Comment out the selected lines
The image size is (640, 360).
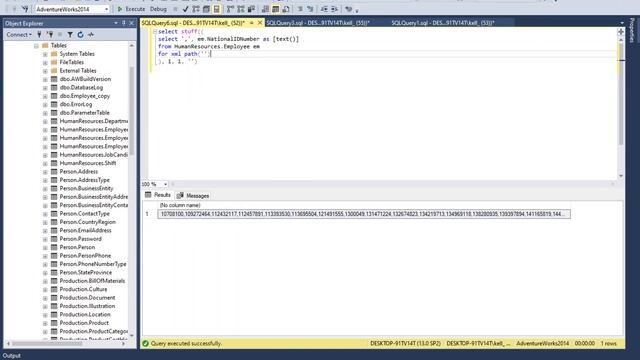300,9
